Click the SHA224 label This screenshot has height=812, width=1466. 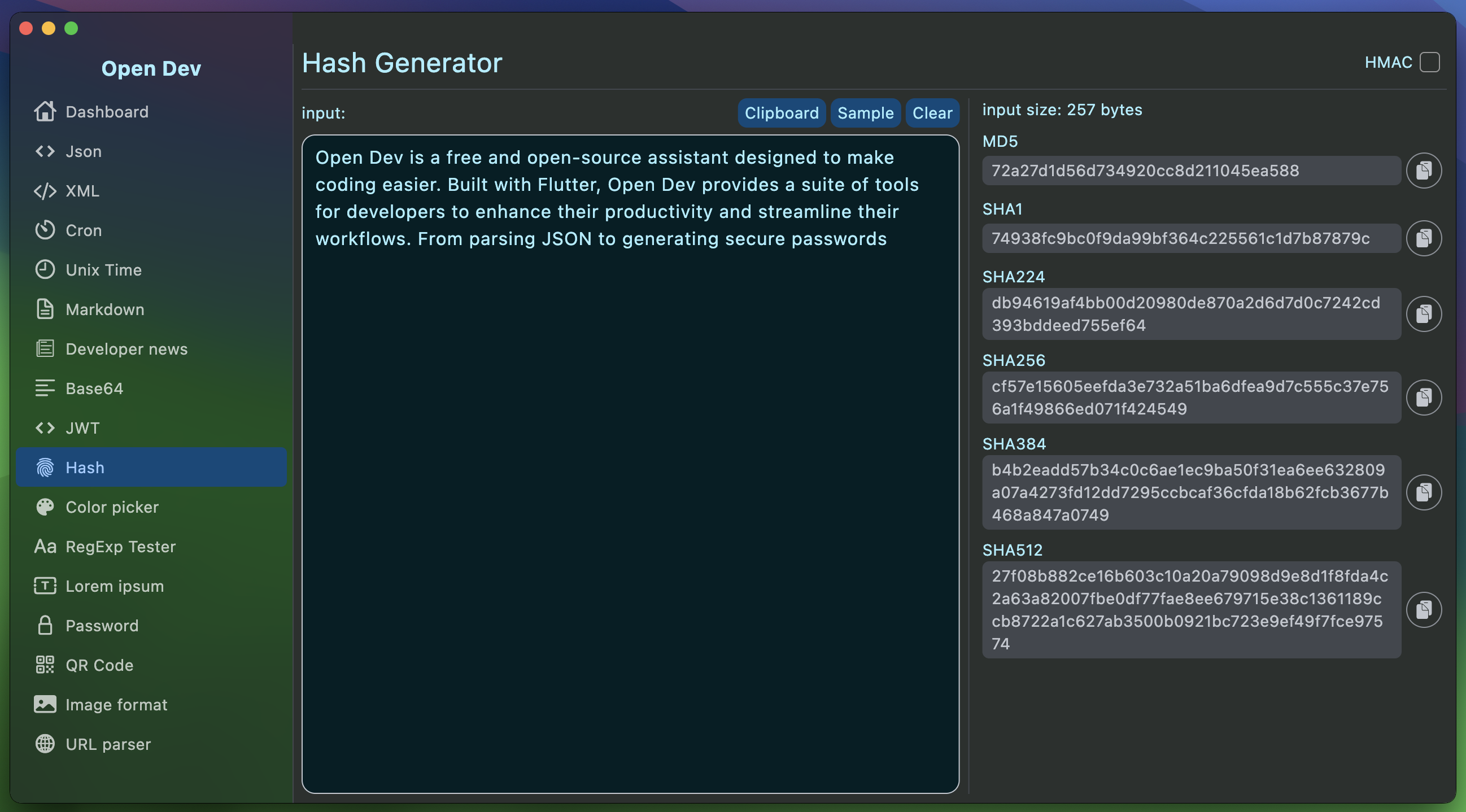click(1014, 277)
